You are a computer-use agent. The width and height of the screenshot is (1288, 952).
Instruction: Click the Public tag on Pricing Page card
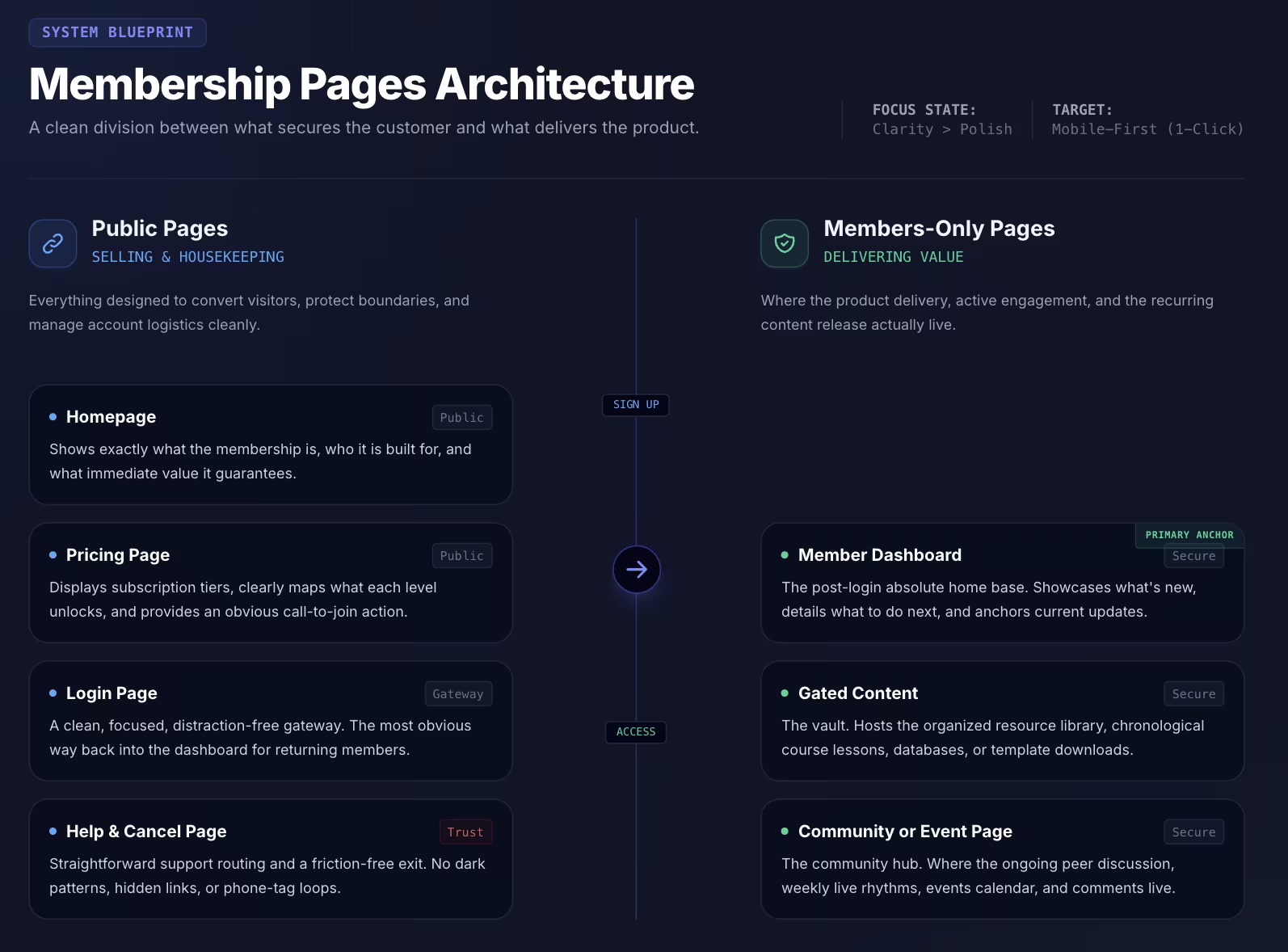coord(462,556)
